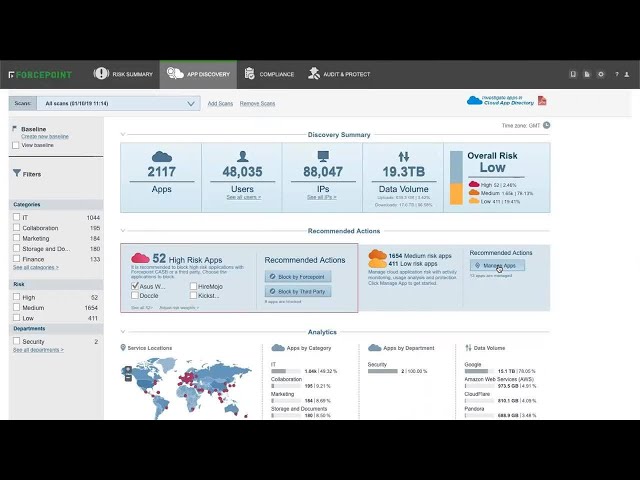
Task: Click the Apps cloud icon in summary
Action: click(162, 157)
